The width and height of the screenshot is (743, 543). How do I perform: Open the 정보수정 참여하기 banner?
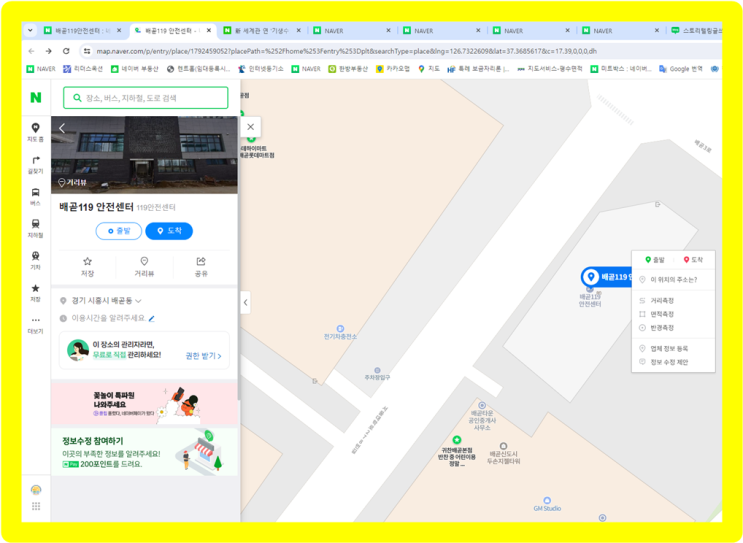(144, 452)
